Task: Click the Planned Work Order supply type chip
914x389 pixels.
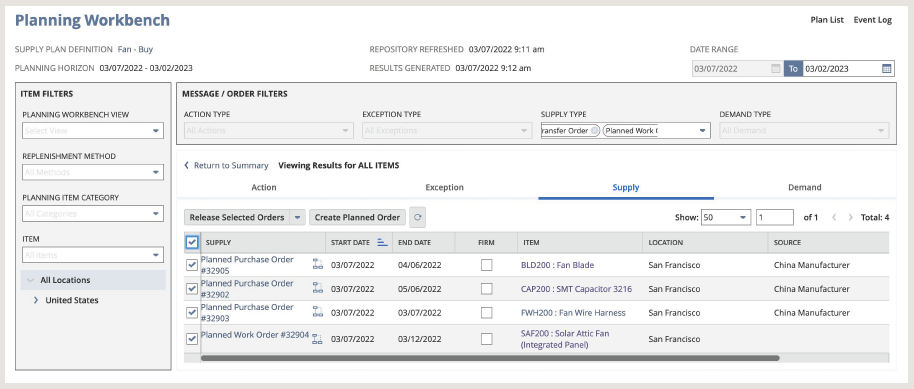Action: click(x=631, y=131)
